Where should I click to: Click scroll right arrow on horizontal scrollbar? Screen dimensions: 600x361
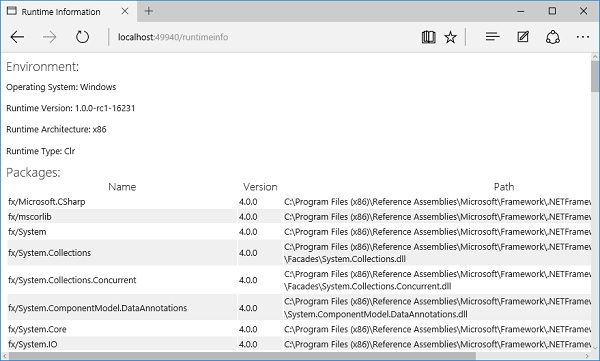point(587,356)
